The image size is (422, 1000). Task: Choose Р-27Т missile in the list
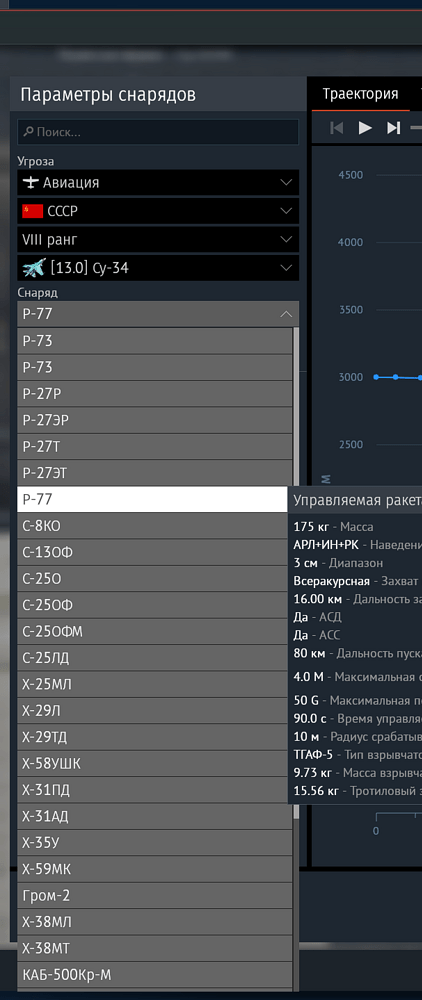click(155, 447)
